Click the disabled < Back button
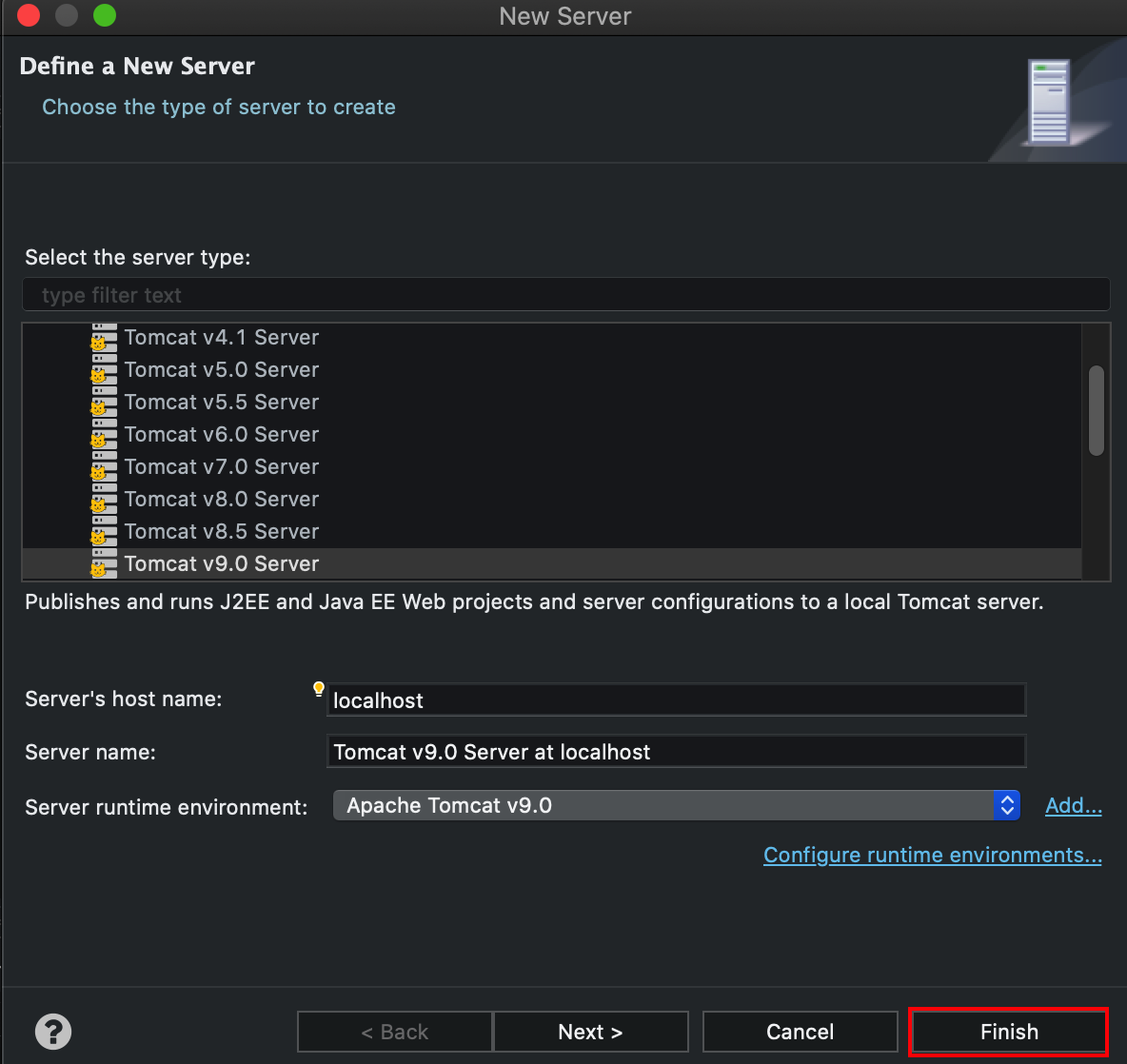The image size is (1127, 1064). pos(395,1032)
